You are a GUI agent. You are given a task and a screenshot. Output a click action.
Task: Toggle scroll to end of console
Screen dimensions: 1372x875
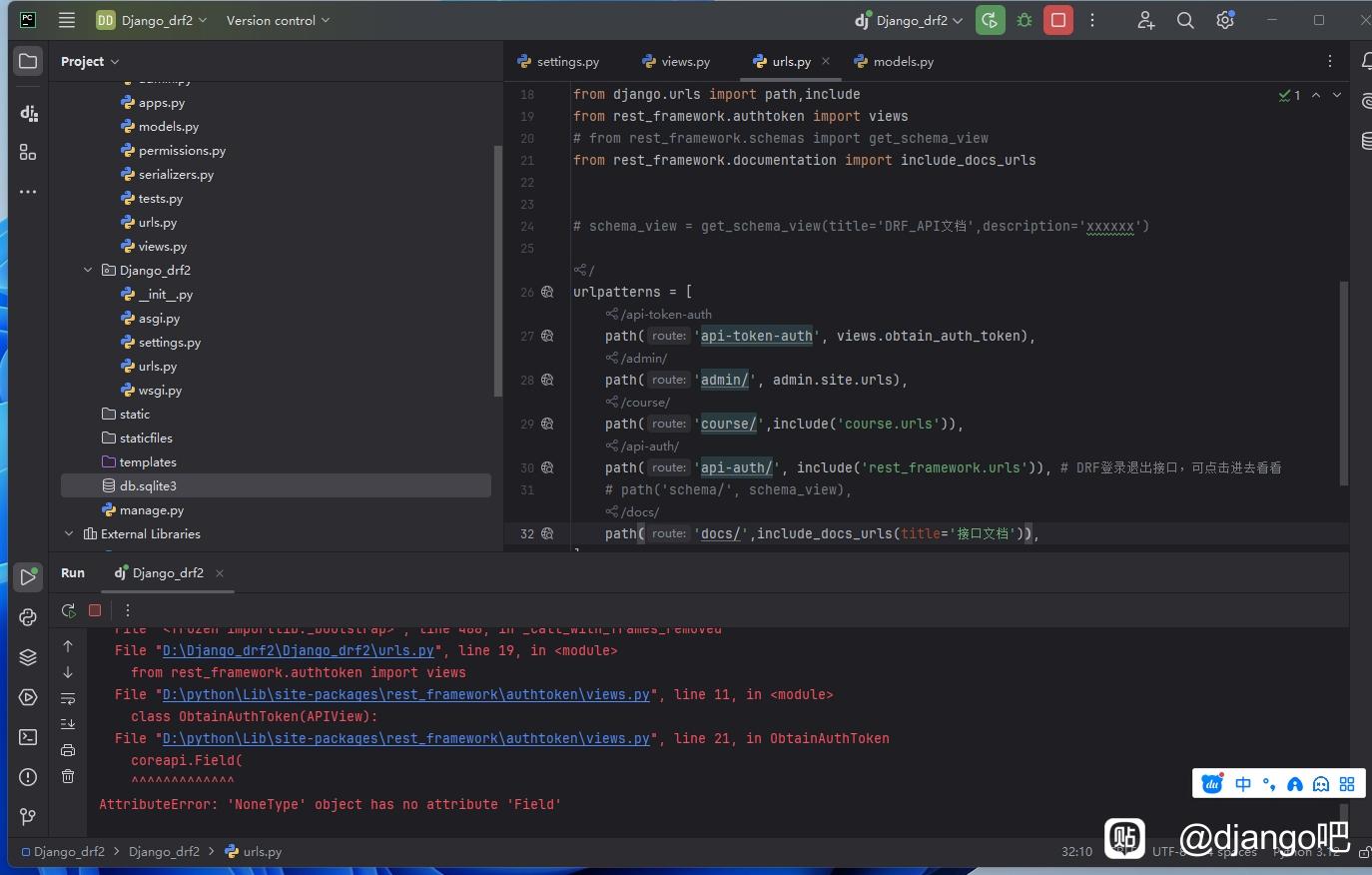pos(68,724)
